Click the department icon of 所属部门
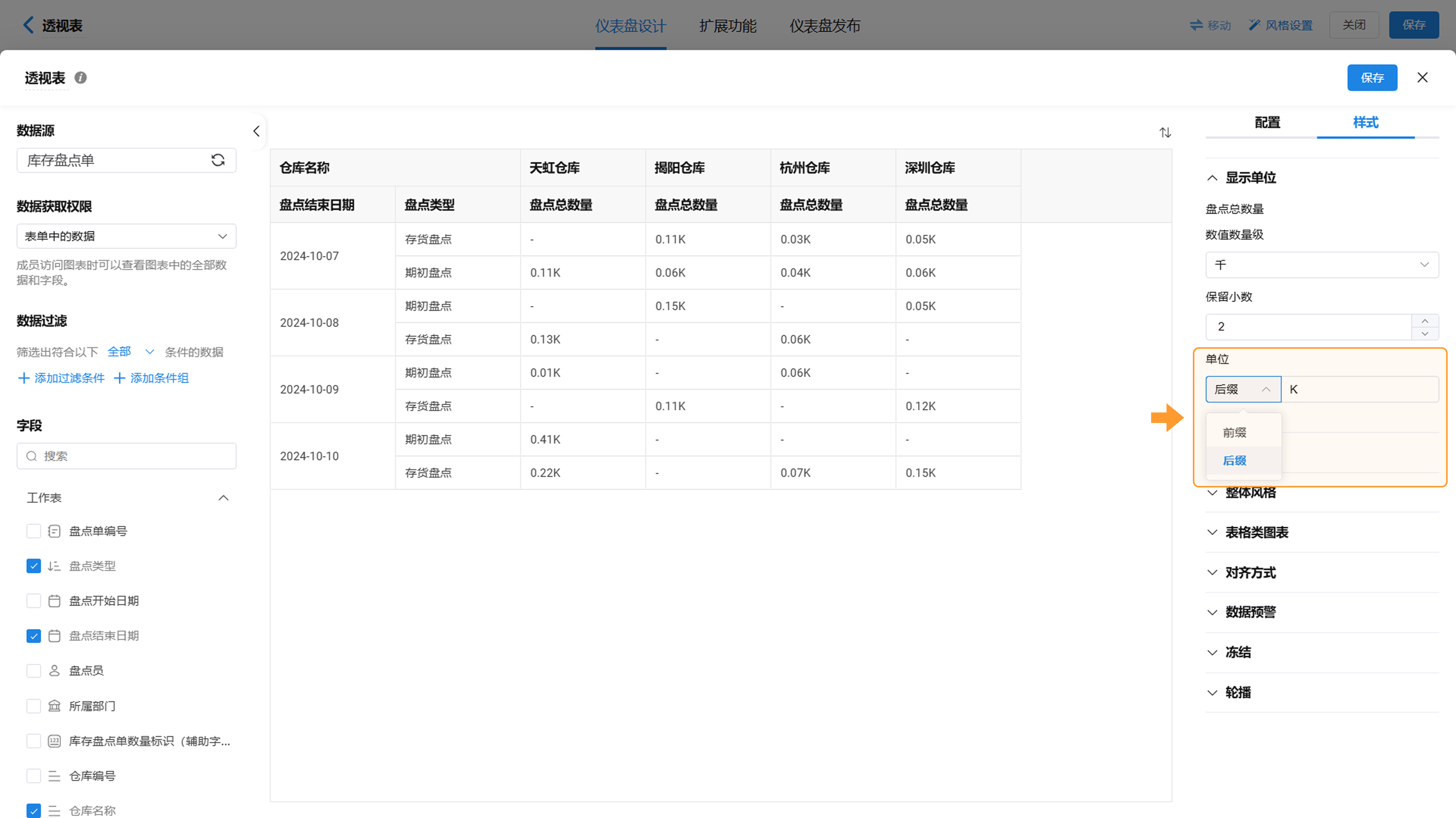Screen dimensions: 1456x818 coord(54,706)
